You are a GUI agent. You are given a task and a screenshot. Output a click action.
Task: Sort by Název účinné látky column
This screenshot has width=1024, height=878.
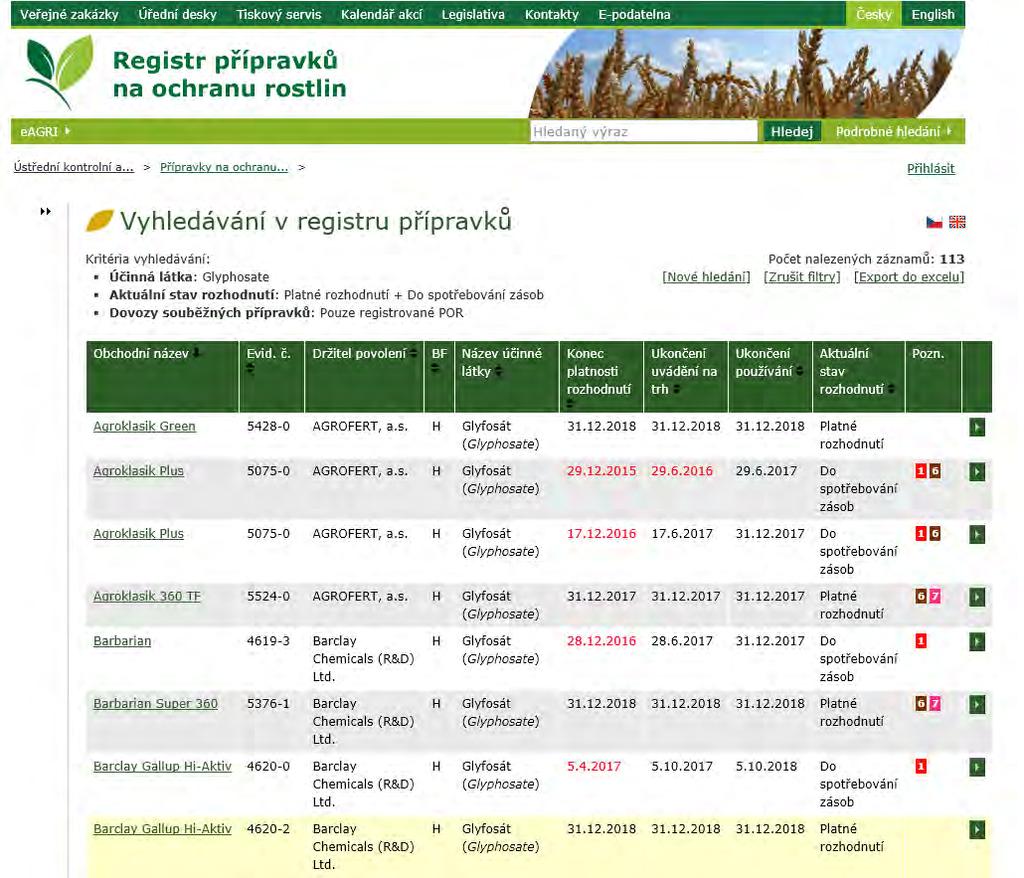498,371
